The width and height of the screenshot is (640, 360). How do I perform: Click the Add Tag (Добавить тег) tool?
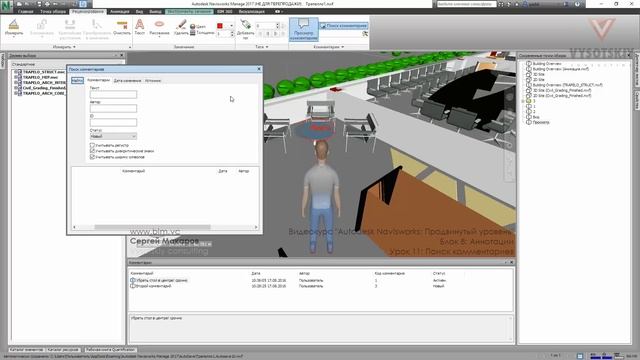tap(245, 29)
